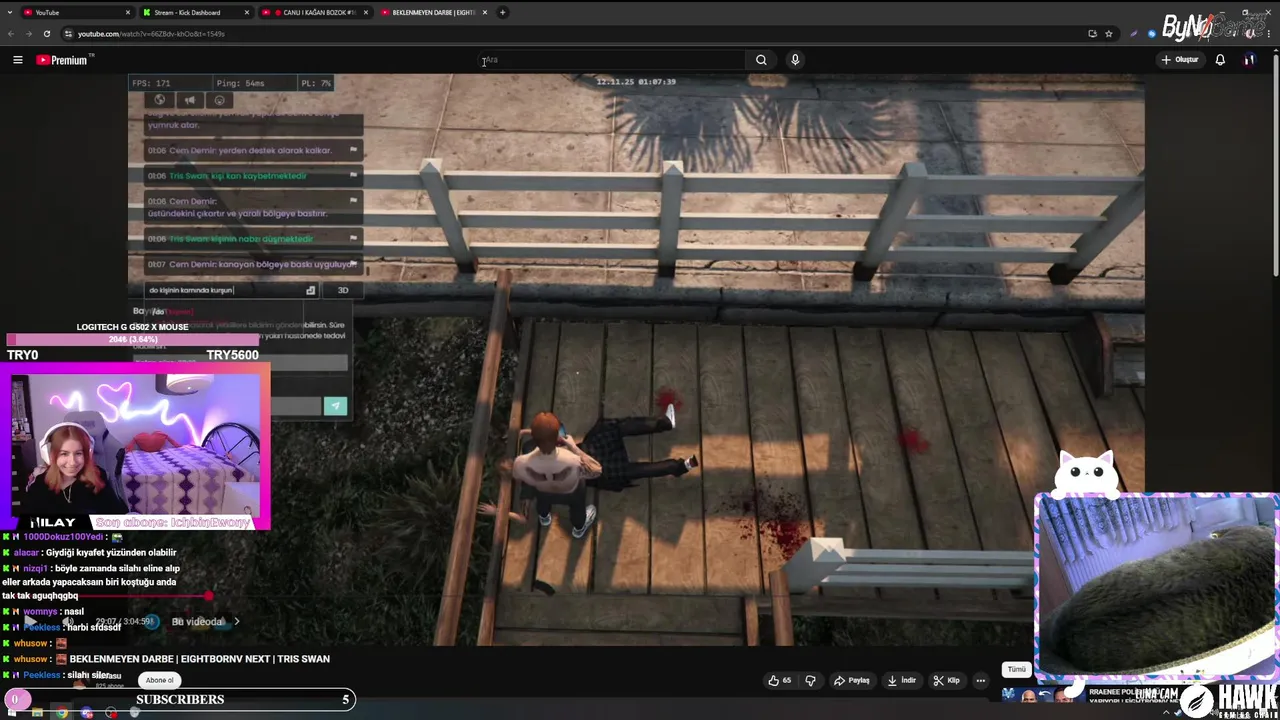Click the teal send arrow button
Image resolution: width=1280 pixels, height=720 pixels.
(335, 405)
